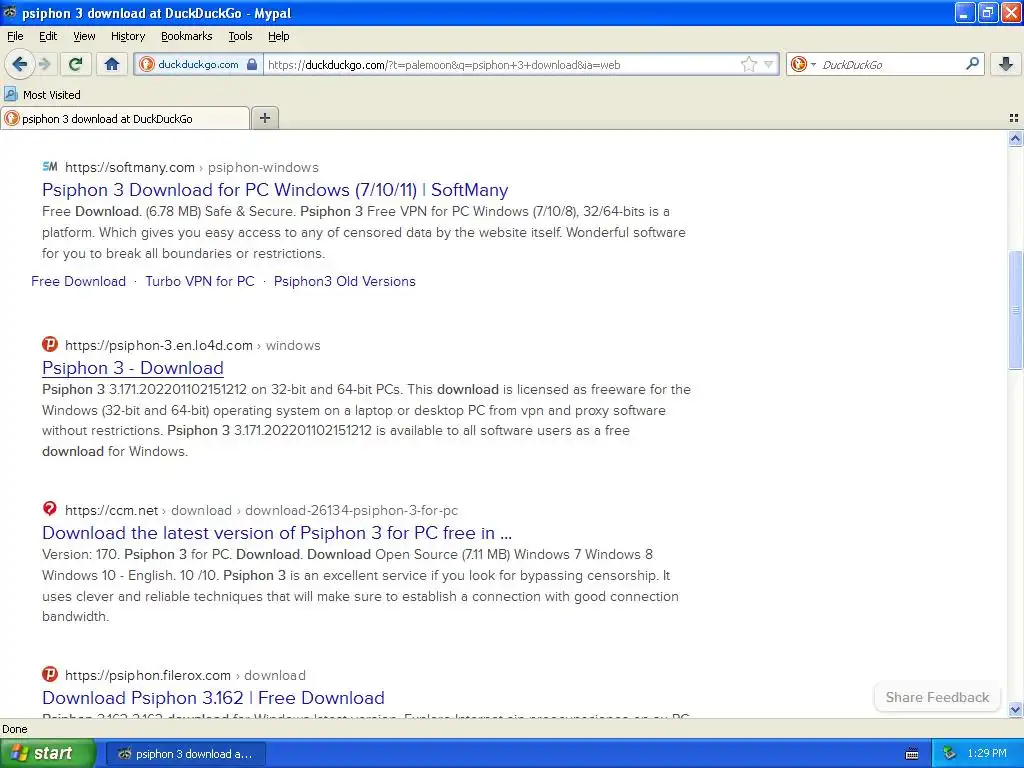Click the ccm.net result favicon
The width and height of the screenshot is (1024, 768).
tap(50, 509)
